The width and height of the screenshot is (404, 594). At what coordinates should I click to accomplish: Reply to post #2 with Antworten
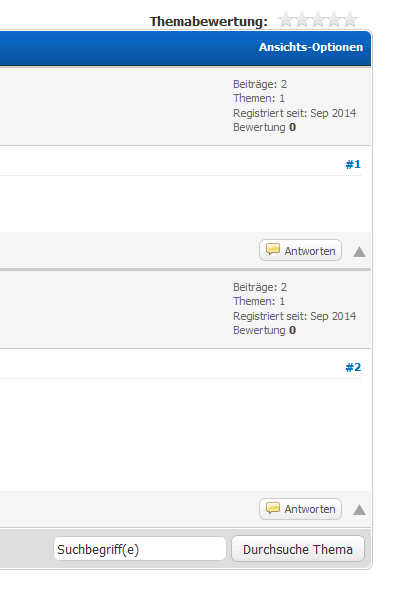[301, 509]
